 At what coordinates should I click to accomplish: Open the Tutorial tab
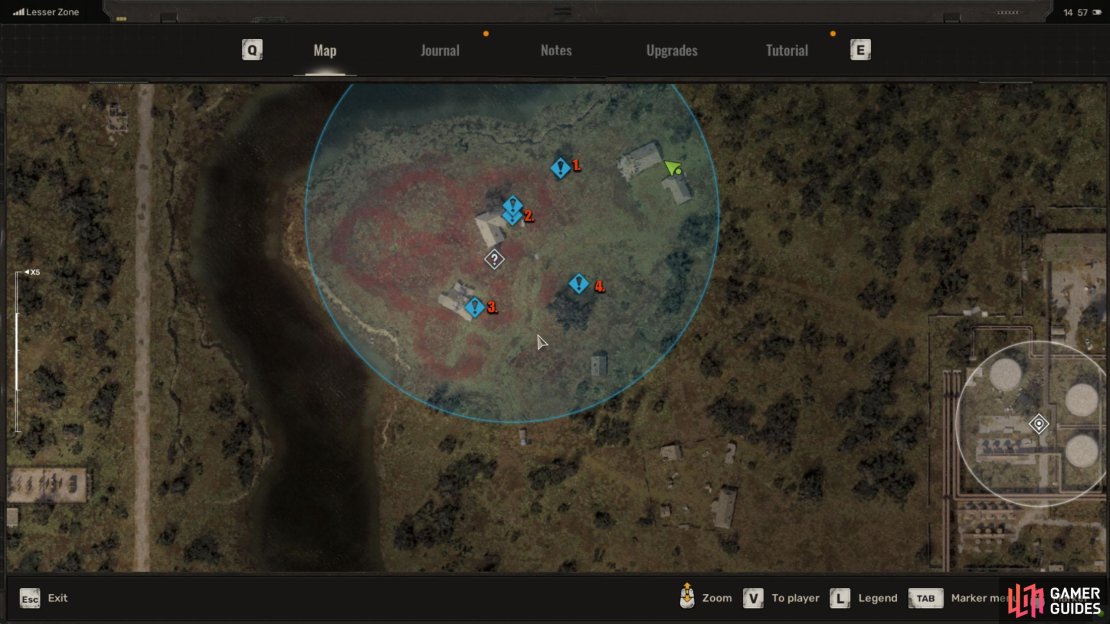tap(786, 50)
